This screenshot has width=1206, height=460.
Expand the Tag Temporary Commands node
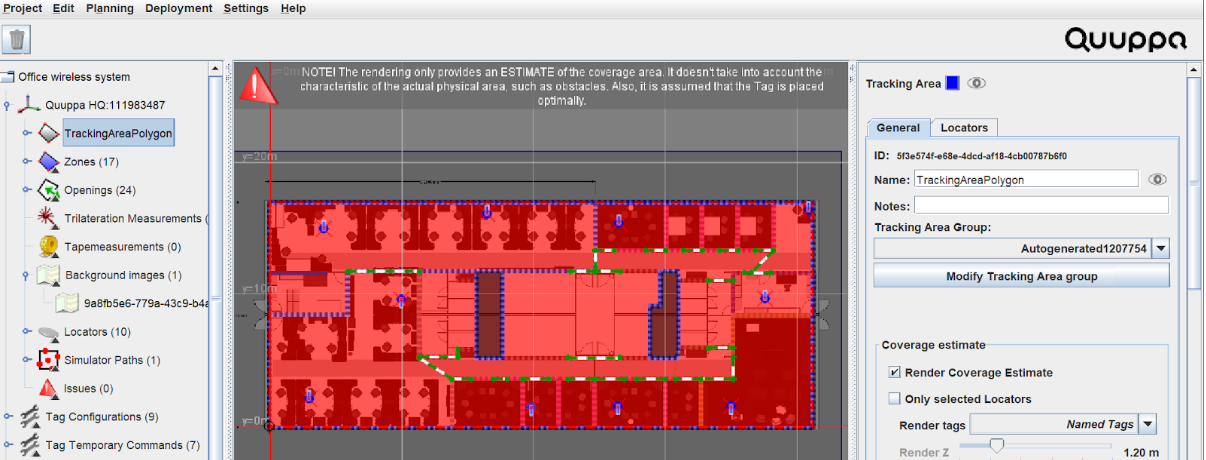[x=8, y=444]
